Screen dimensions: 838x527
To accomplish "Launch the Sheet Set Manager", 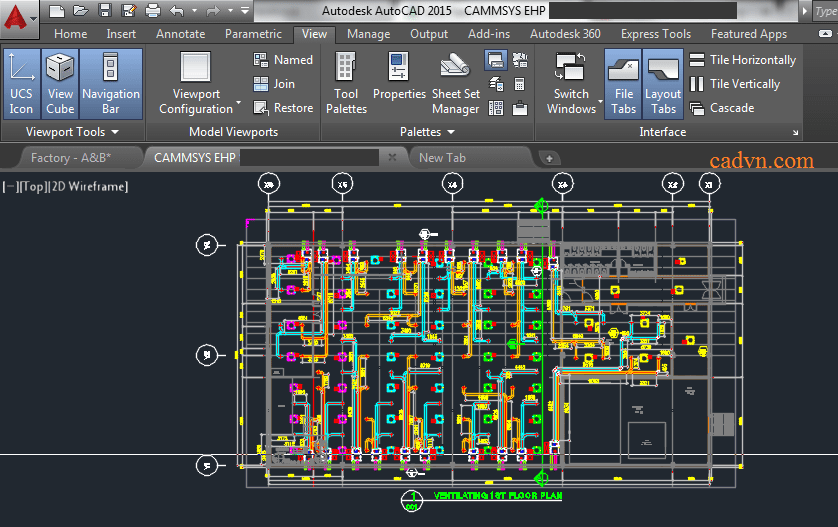I will [x=455, y=84].
